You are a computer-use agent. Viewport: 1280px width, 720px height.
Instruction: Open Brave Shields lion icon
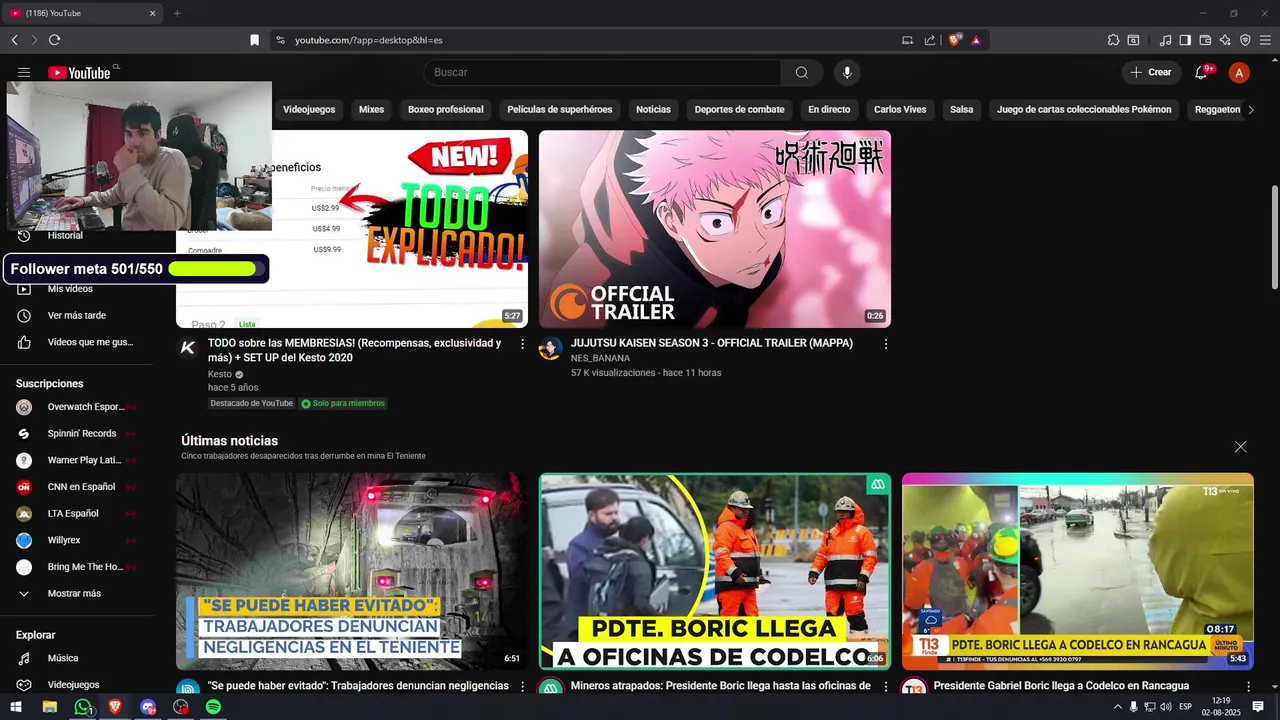click(x=955, y=40)
